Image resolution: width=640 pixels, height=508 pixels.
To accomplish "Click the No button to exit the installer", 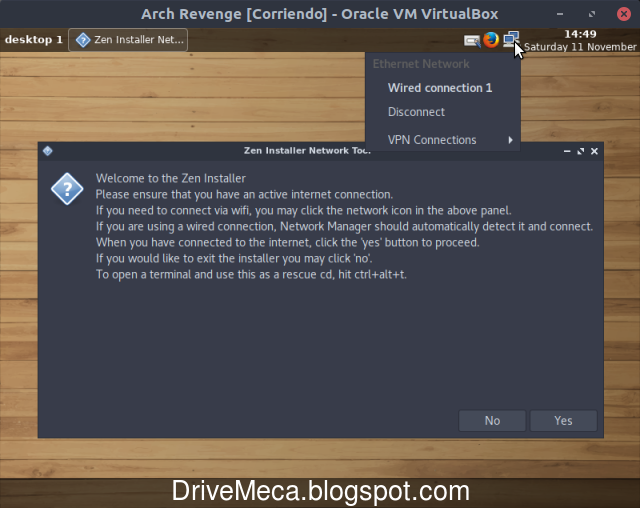I will [x=492, y=421].
